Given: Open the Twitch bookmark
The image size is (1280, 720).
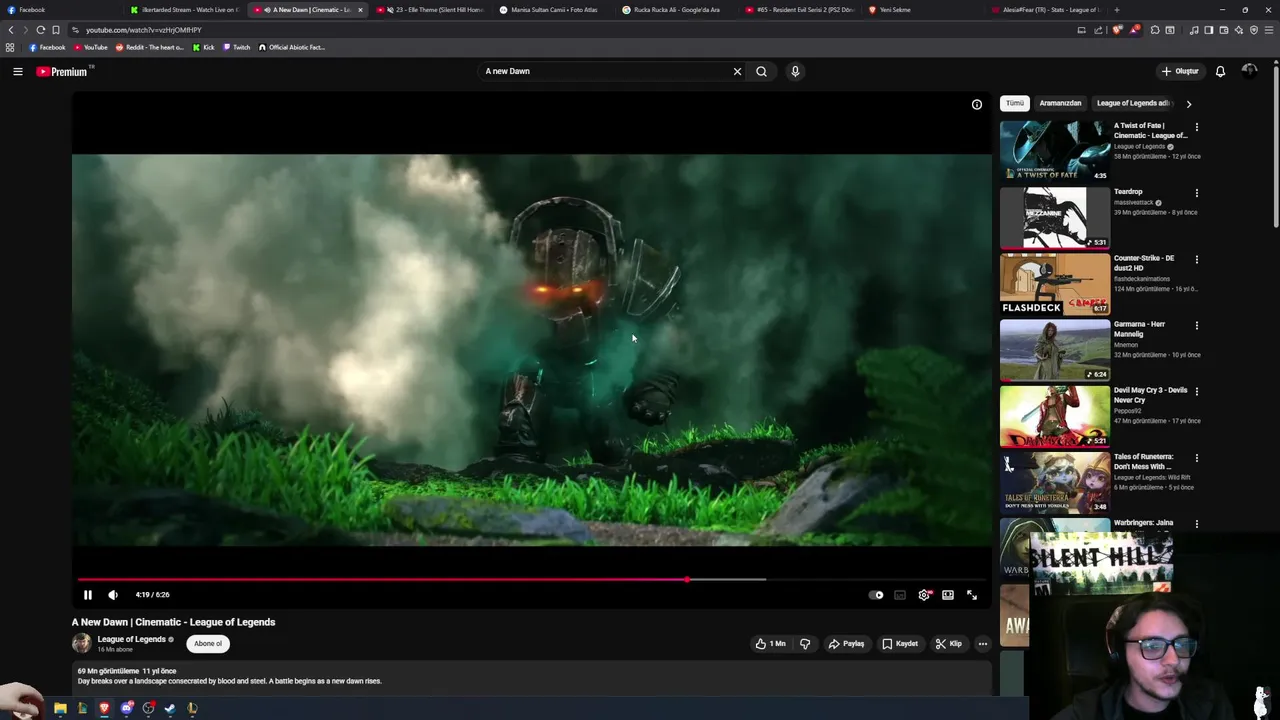Looking at the screenshot, I should [x=236, y=47].
